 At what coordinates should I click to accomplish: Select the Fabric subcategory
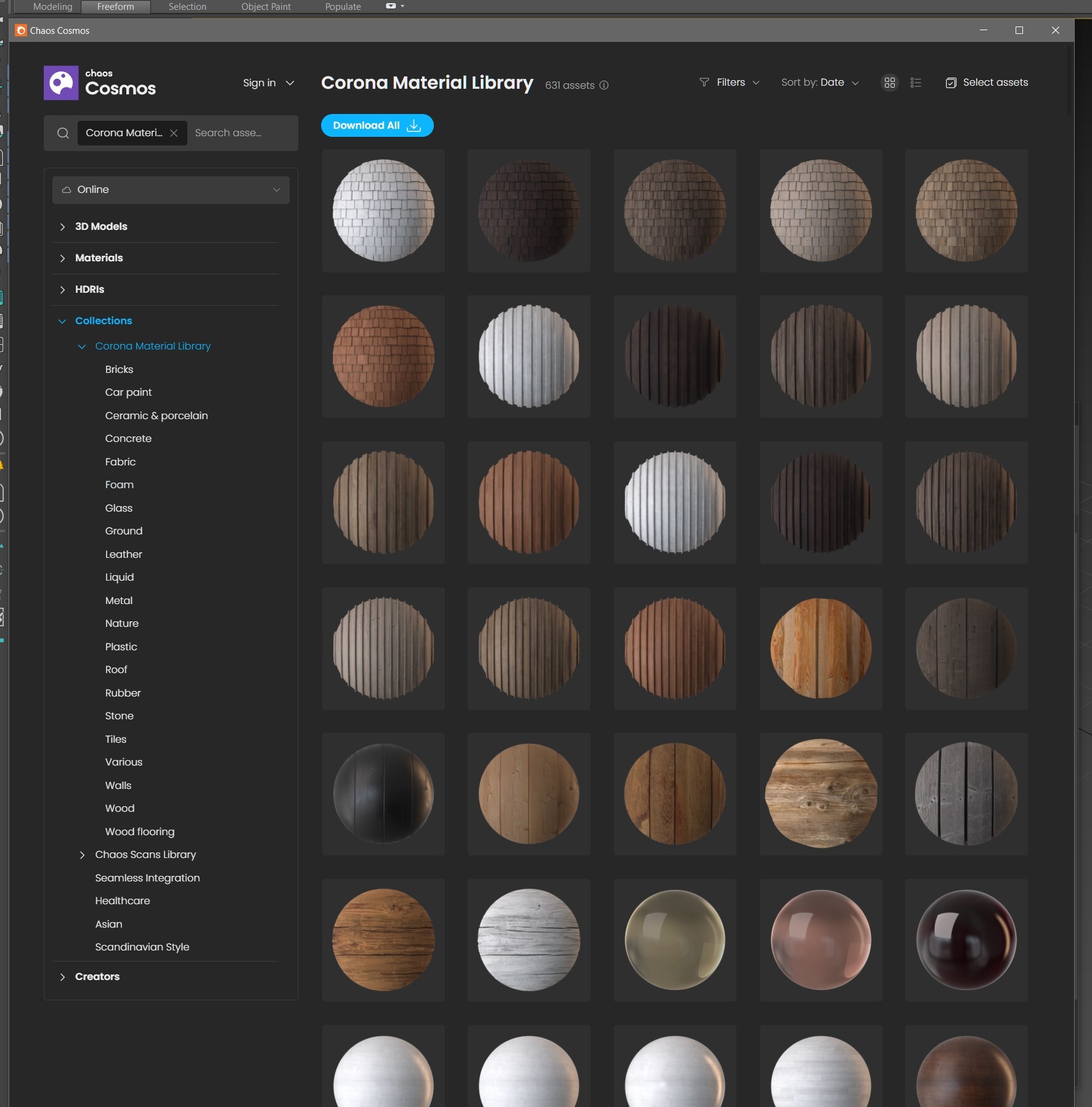click(x=120, y=462)
